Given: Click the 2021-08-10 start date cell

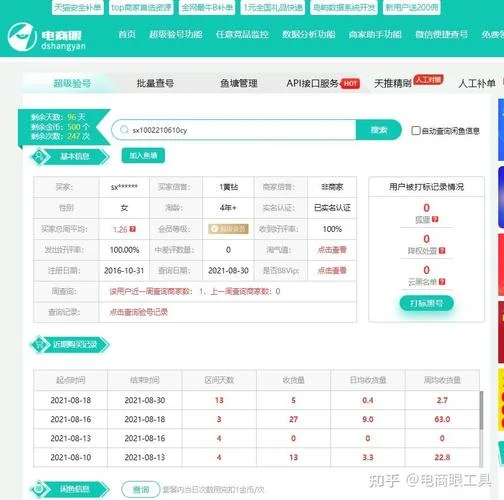Looking at the screenshot, I should coord(71,457).
